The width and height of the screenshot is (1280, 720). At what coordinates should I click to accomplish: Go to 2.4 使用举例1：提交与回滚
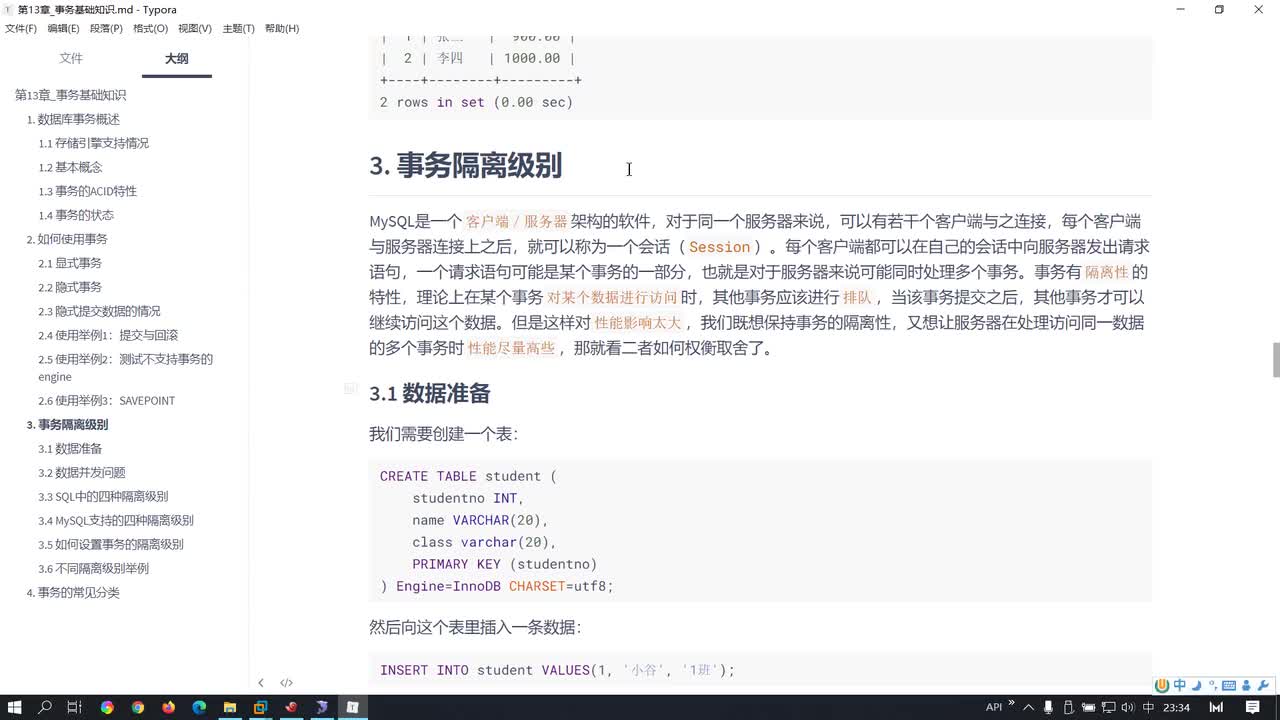[x=108, y=335]
